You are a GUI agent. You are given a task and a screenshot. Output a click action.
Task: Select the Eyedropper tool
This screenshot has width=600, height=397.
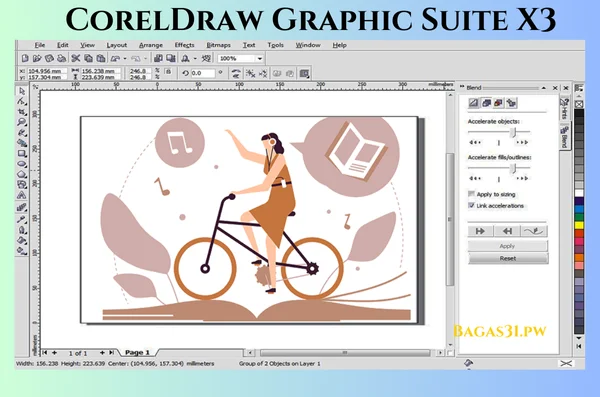coord(22,219)
